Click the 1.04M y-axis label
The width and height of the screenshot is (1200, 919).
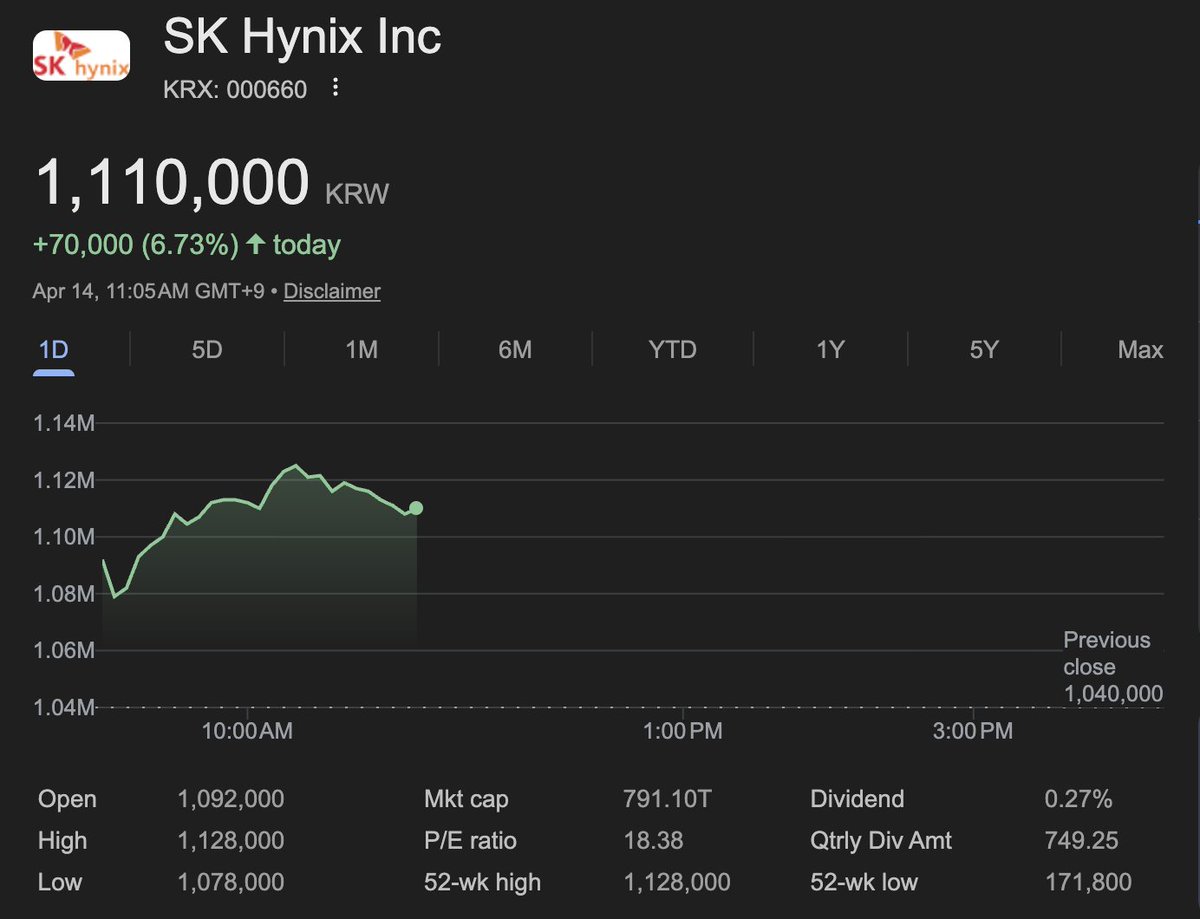pos(64,707)
